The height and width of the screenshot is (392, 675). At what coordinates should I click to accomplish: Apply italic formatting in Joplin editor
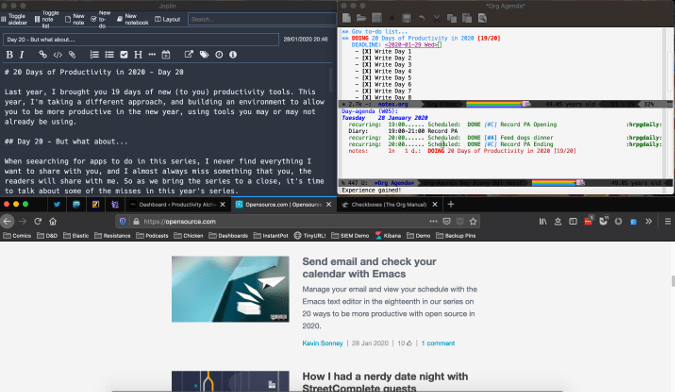point(22,55)
